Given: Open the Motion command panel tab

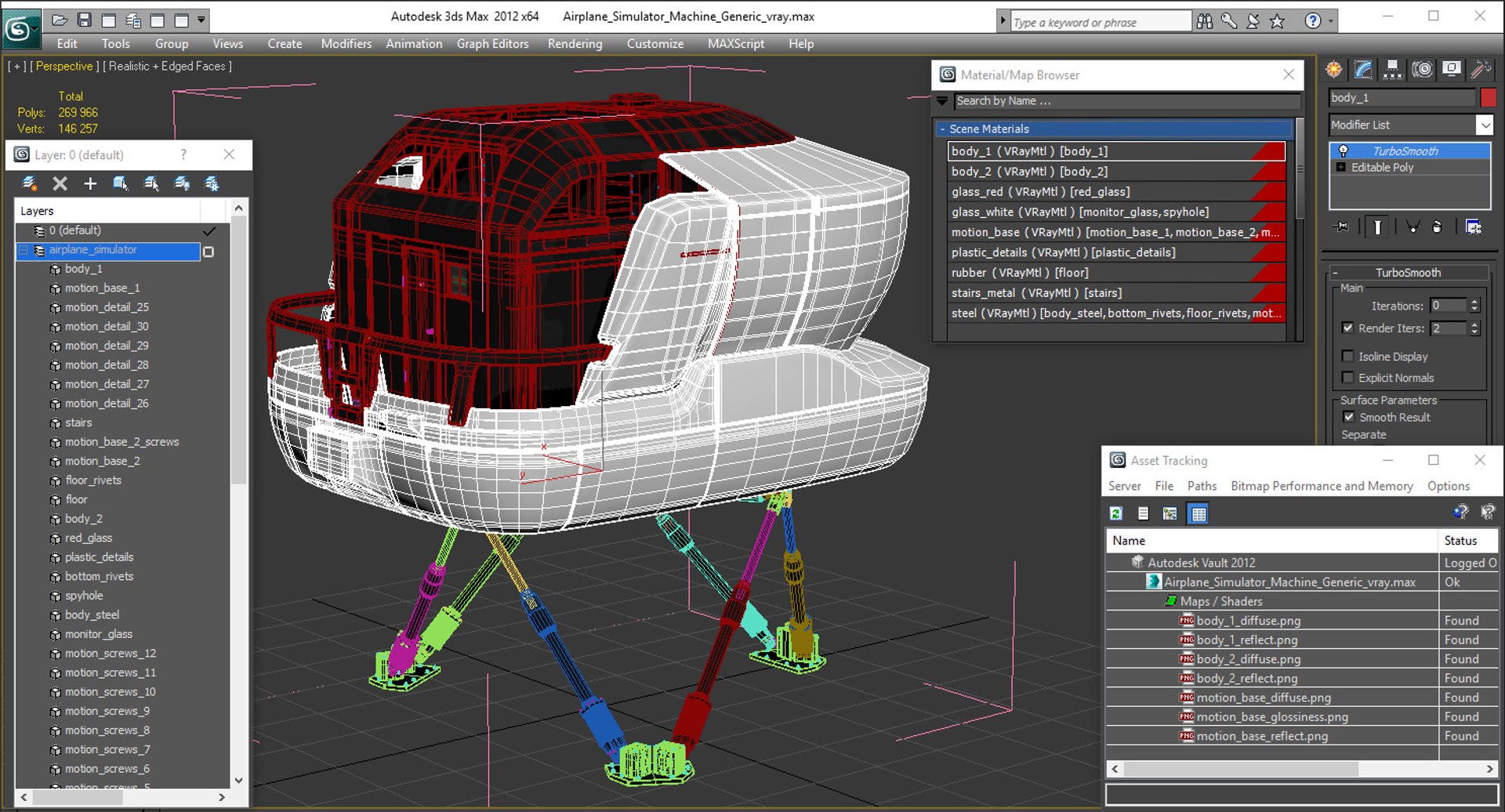Looking at the screenshot, I should pos(1422,70).
